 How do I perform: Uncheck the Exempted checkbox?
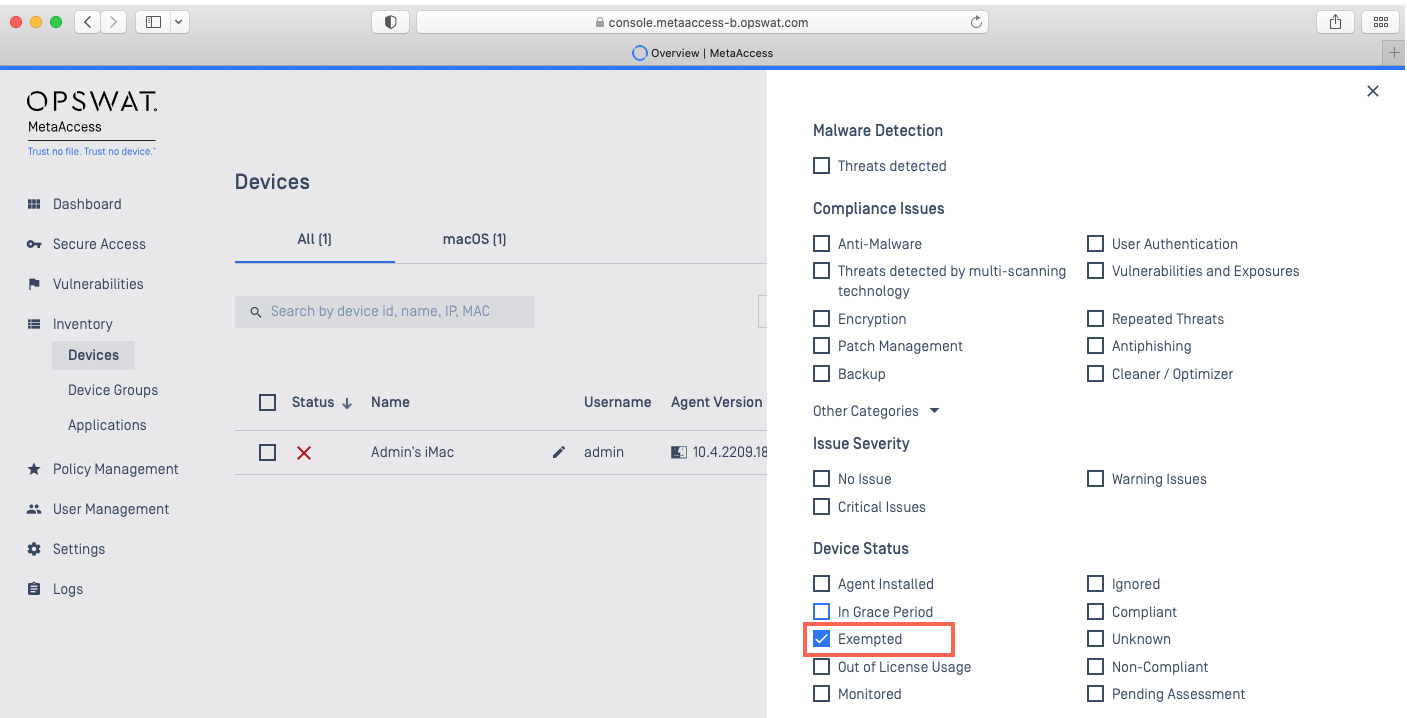pos(821,639)
